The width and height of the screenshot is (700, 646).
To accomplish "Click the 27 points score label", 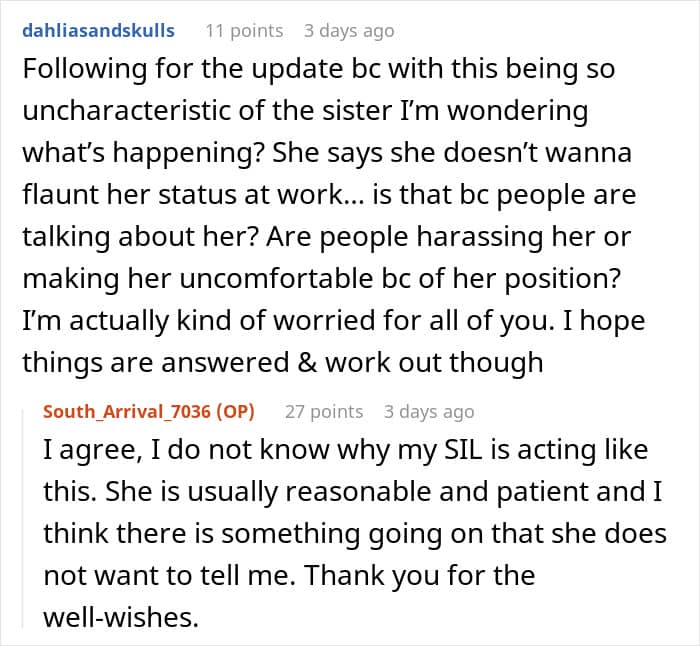I will pyautogui.click(x=324, y=412).
